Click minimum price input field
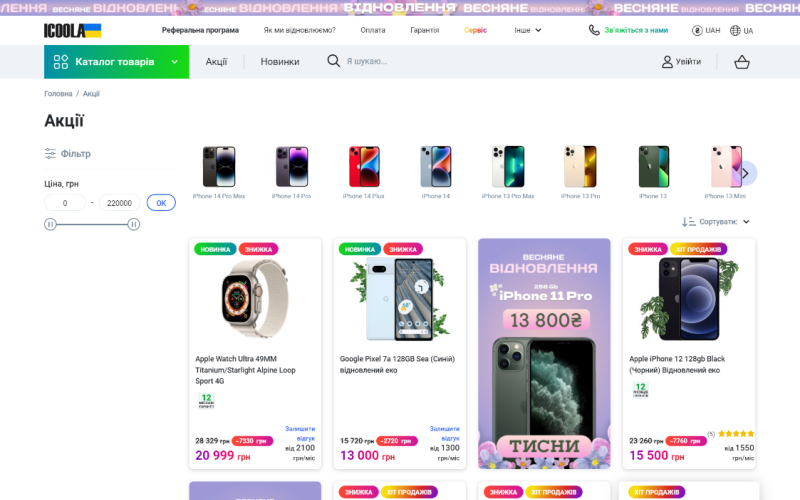The image size is (800, 500). [x=65, y=203]
